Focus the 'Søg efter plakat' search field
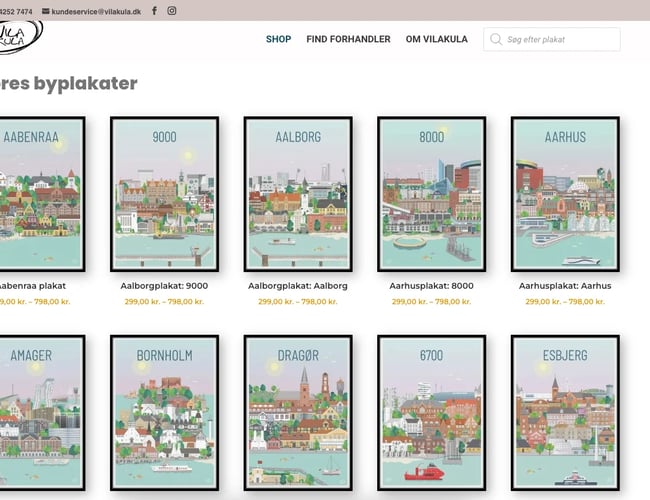The image size is (650, 500). tap(552, 39)
